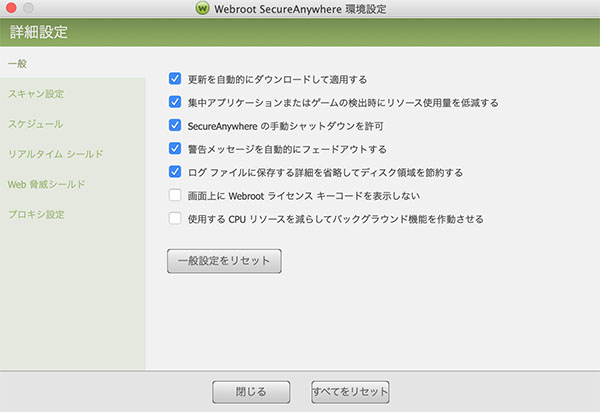600x412 pixels.
Task: Toggle 警告メッセージを自動的にフェードアウトする checkbox
Action: click(x=175, y=148)
